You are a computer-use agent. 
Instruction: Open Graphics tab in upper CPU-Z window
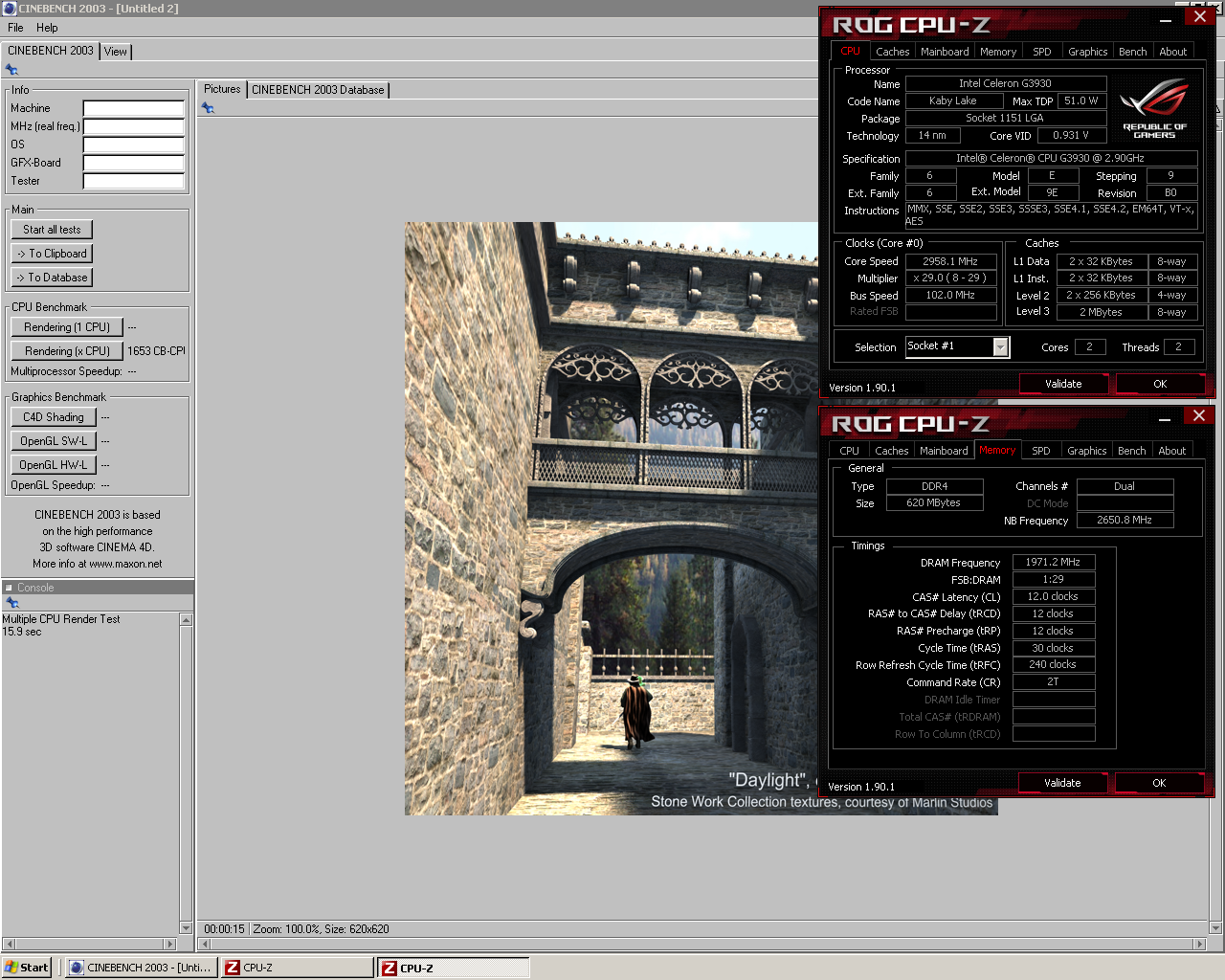pos(1088,52)
